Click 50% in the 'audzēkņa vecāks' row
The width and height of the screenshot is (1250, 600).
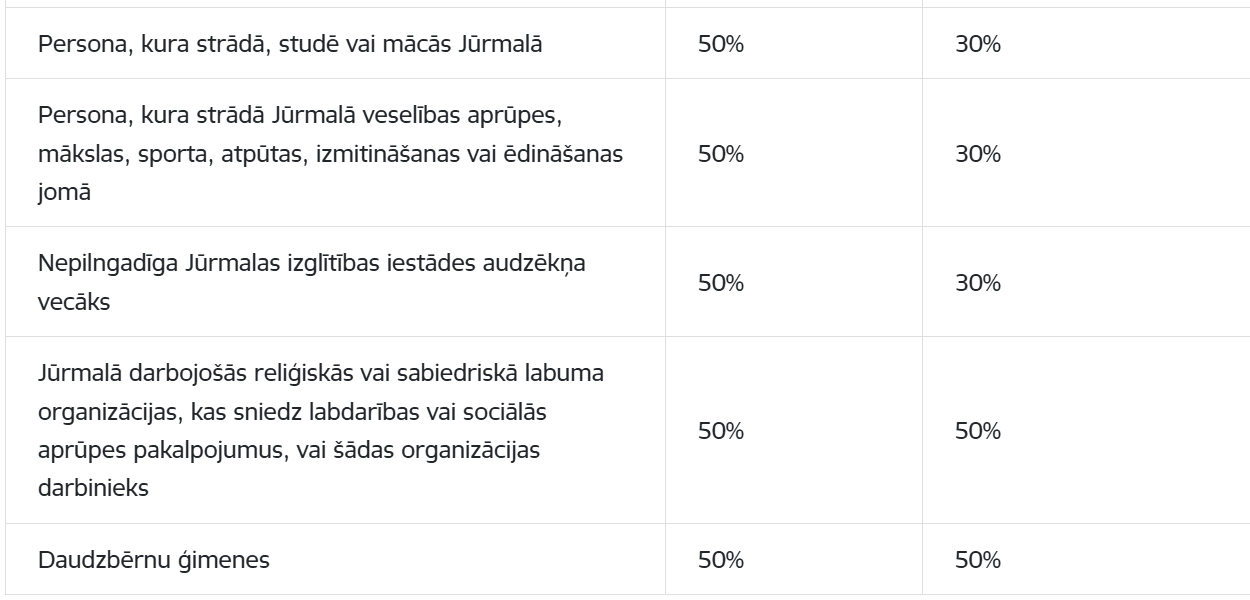tap(720, 282)
